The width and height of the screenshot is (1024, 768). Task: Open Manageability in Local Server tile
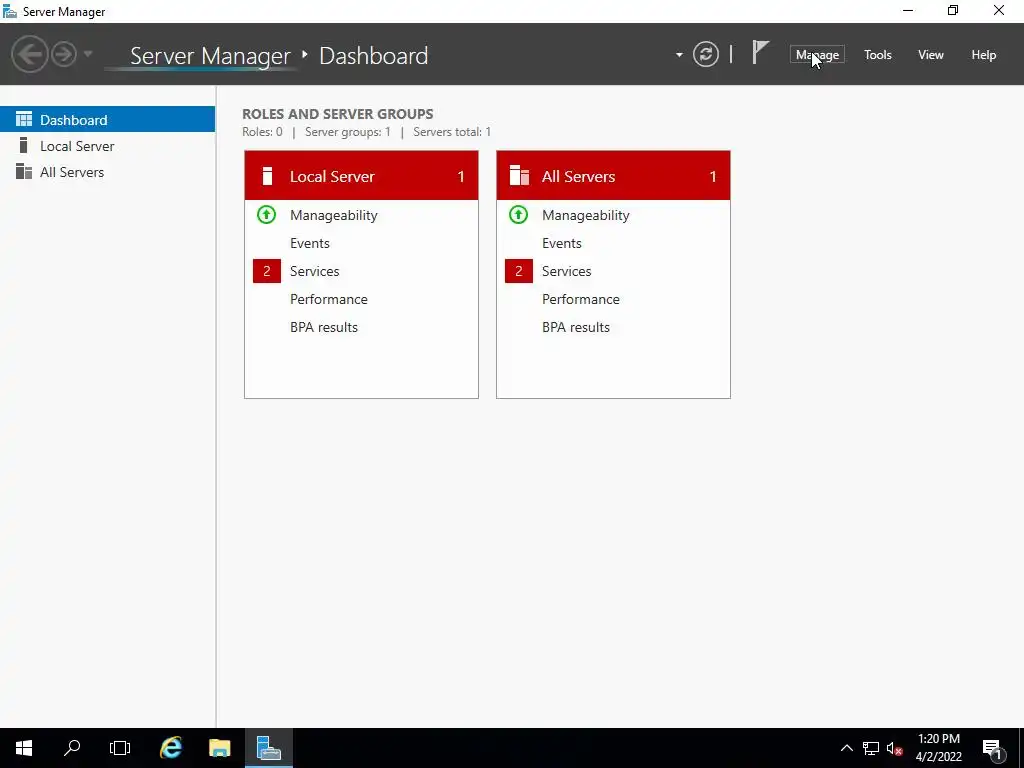(x=334, y=215)
